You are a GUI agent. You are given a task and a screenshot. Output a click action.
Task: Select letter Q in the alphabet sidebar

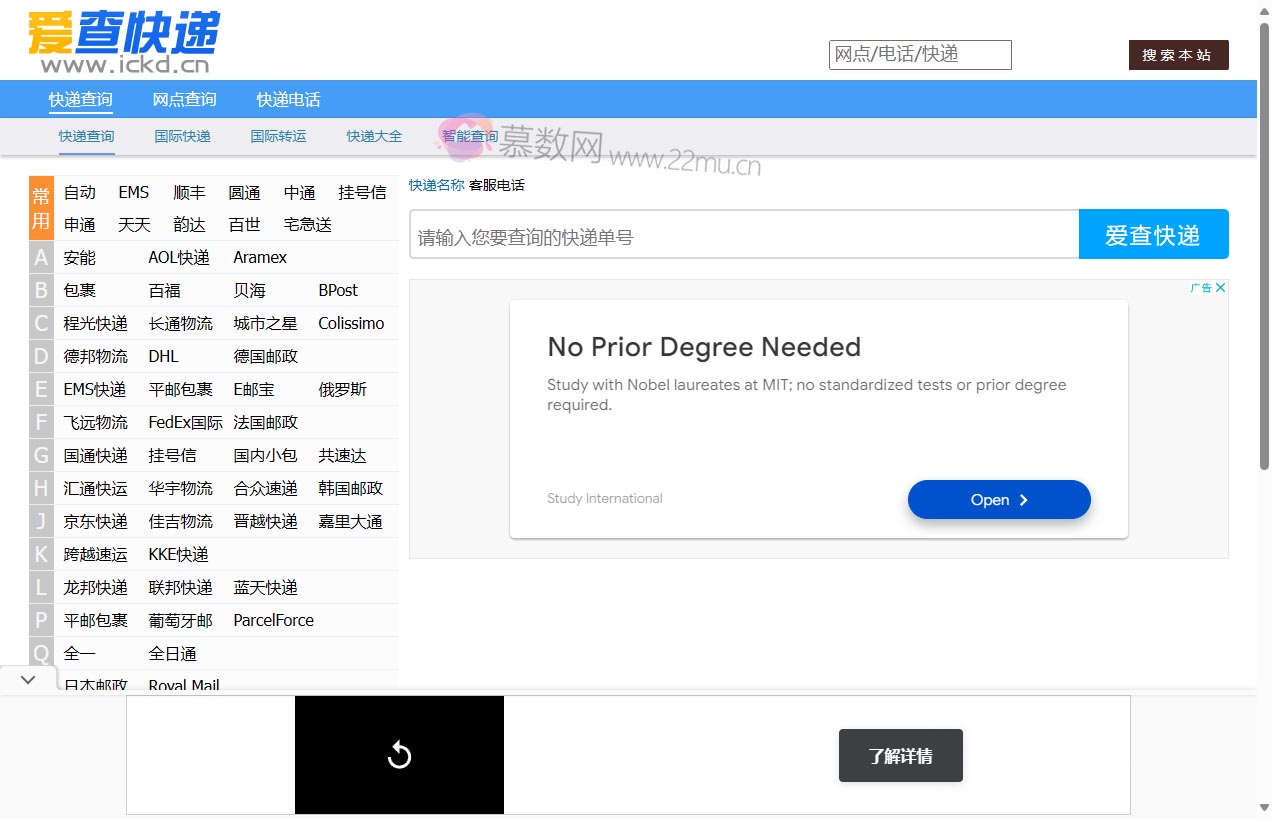40,653
